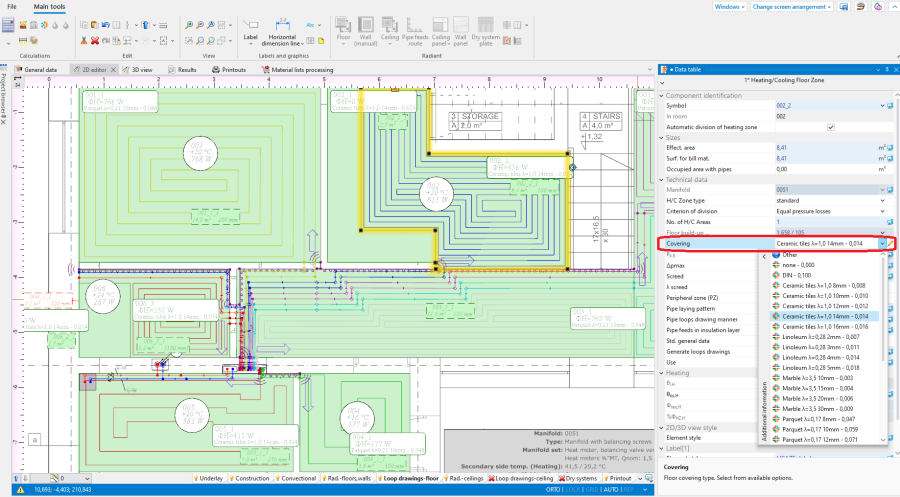
Task: Click the icon right of Symbol field
Action: pyautogui.click(x=890, y=106)
